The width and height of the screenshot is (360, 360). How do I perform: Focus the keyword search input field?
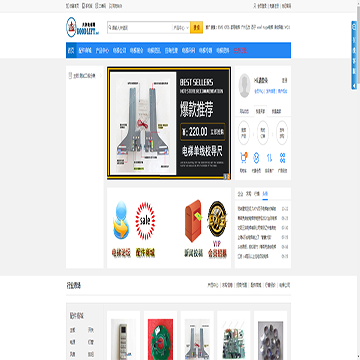[x=140, y=28]
